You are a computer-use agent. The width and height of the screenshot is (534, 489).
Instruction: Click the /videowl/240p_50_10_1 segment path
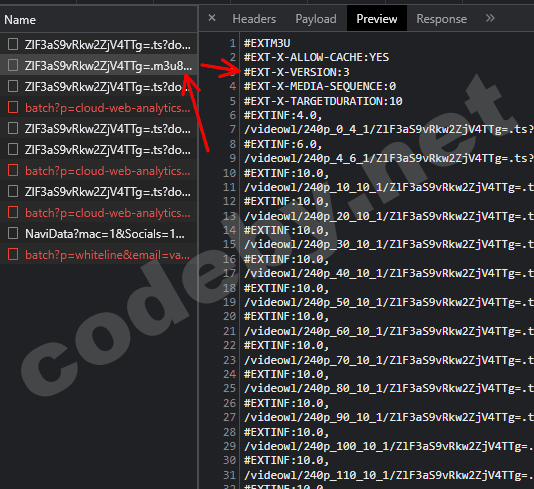[389, 302]
